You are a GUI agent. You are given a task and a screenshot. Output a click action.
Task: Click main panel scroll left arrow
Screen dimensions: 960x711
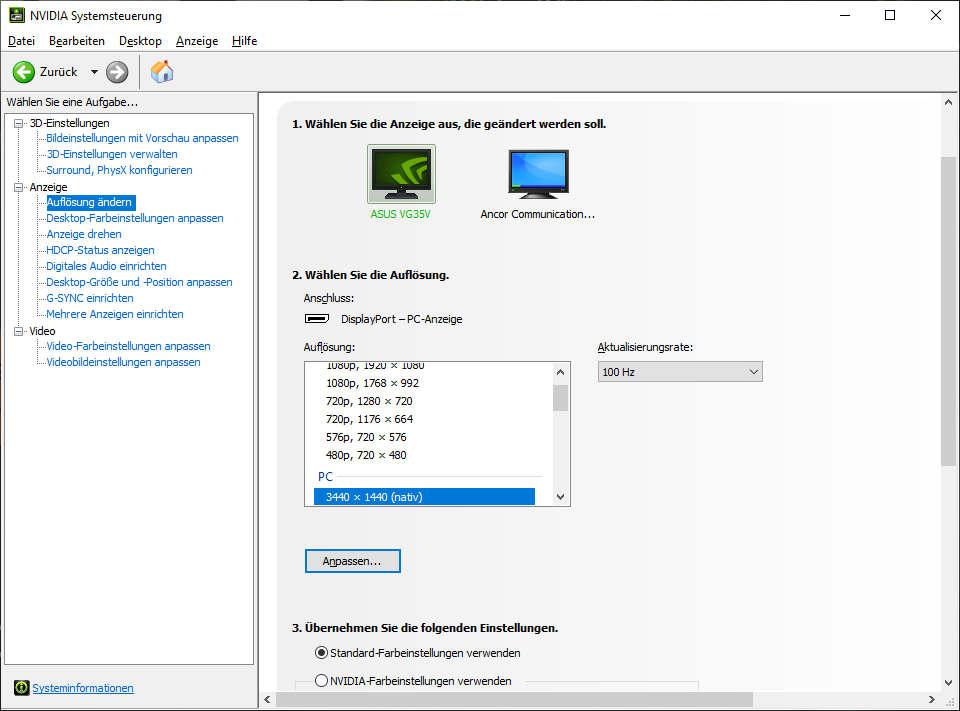[x=267, y=699]
